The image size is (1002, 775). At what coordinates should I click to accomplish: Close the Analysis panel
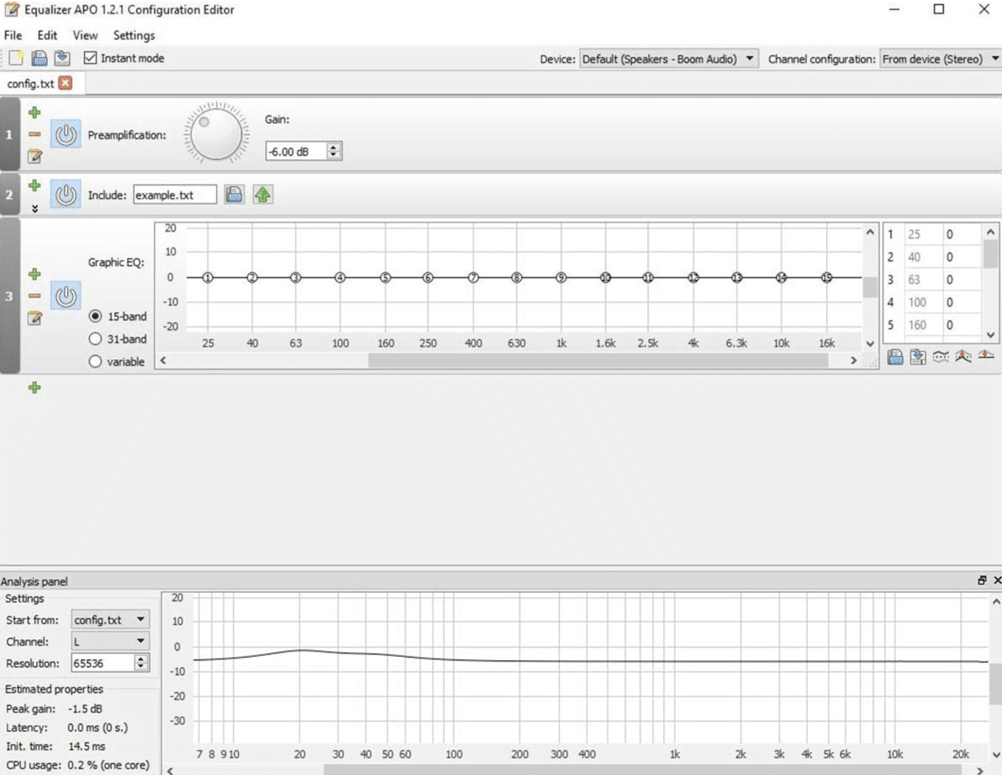point(997,580)
